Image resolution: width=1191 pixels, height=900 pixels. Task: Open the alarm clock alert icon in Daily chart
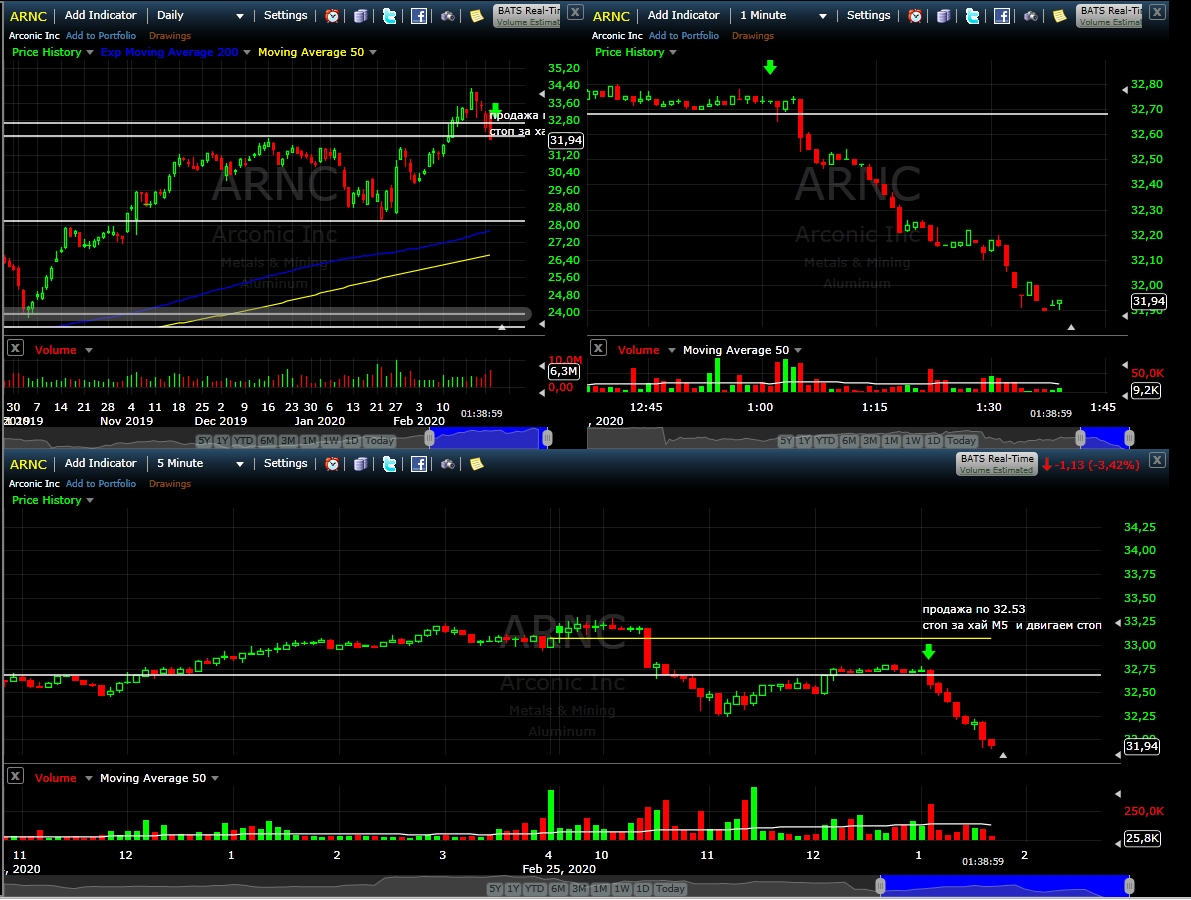tap(332, 16)
